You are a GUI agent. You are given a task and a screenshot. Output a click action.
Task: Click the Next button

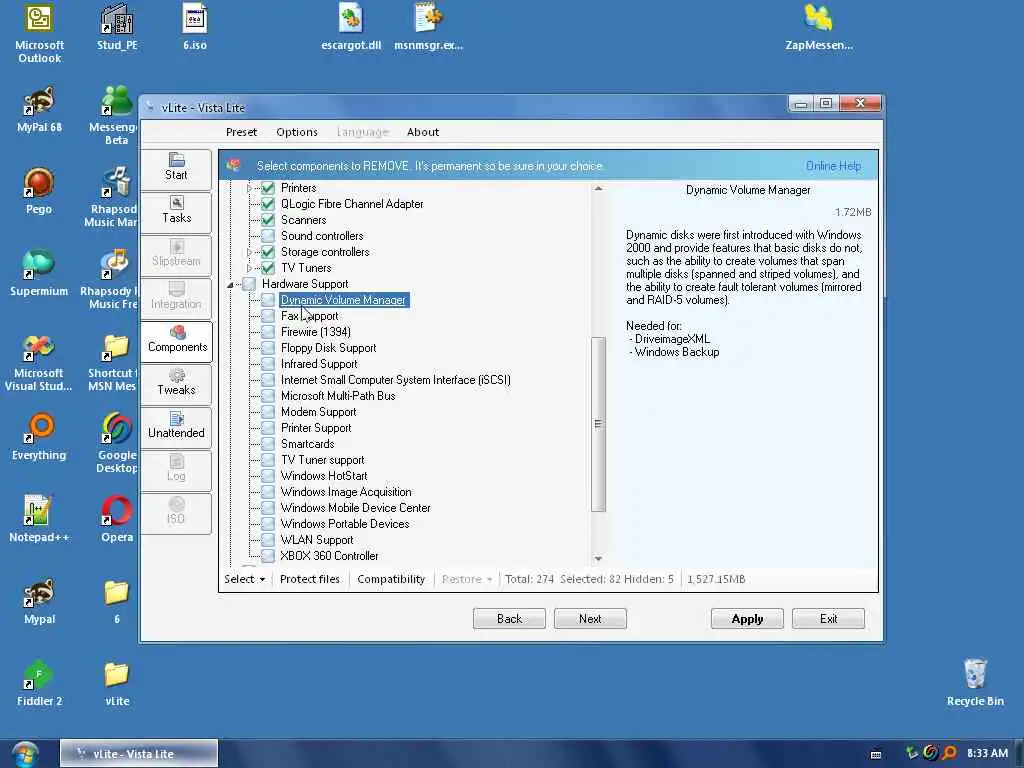(590, 618)
